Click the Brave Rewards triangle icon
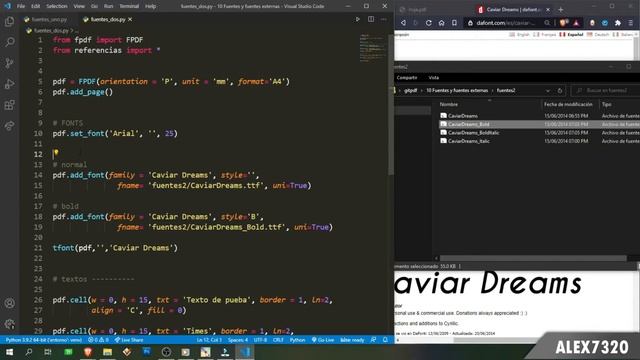 (576, 23)
